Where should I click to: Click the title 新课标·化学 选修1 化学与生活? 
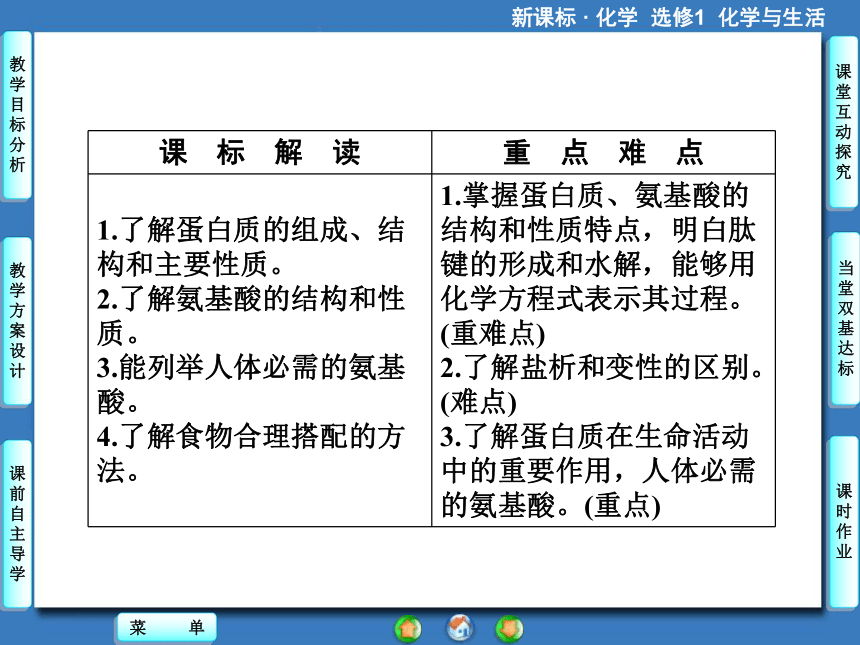pos(668,18)
